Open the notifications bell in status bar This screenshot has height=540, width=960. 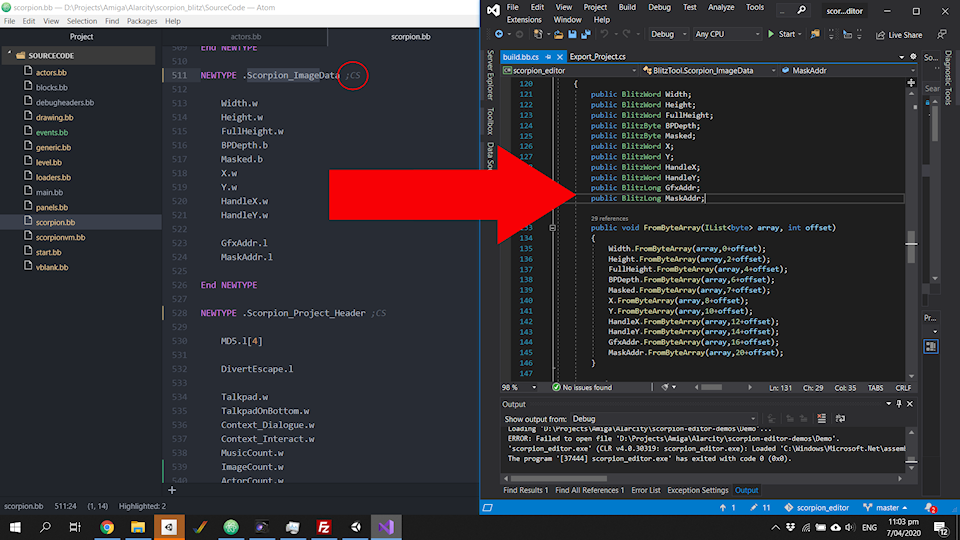(x=929, y=507)
